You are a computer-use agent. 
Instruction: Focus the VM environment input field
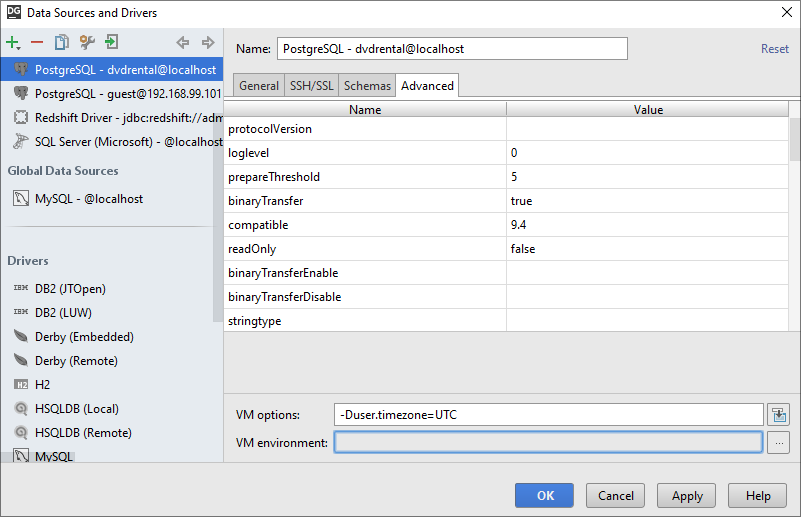549,442
